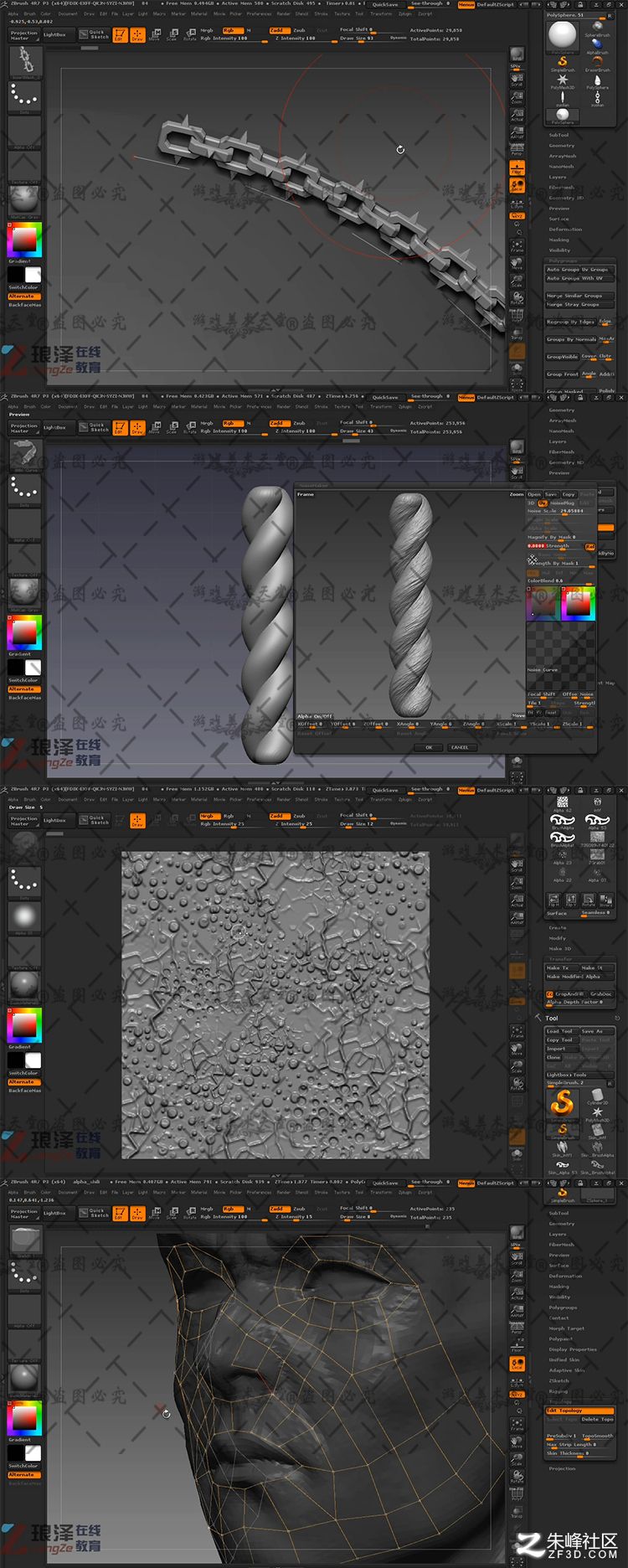The height and width of the screenshot is (1568, 628).
Task: Expand NanoMesh section in rope window
Action: coord(561,431)
